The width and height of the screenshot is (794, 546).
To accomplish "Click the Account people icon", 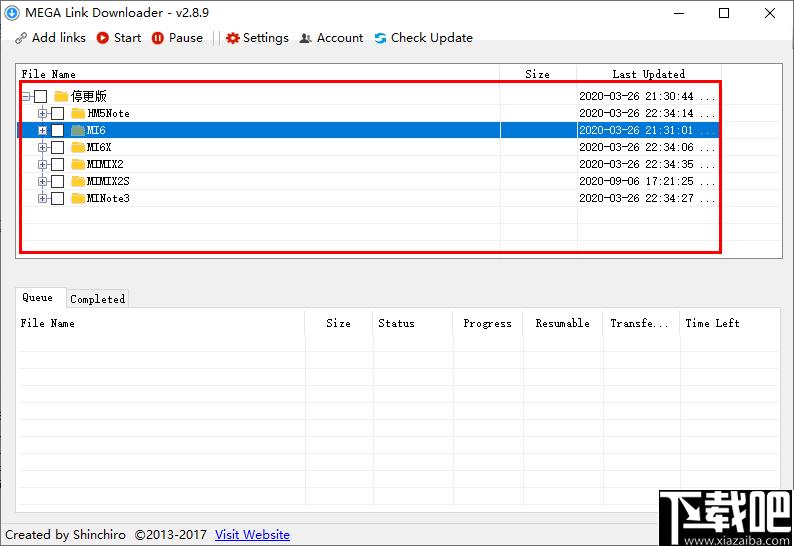I will point(305,38).
